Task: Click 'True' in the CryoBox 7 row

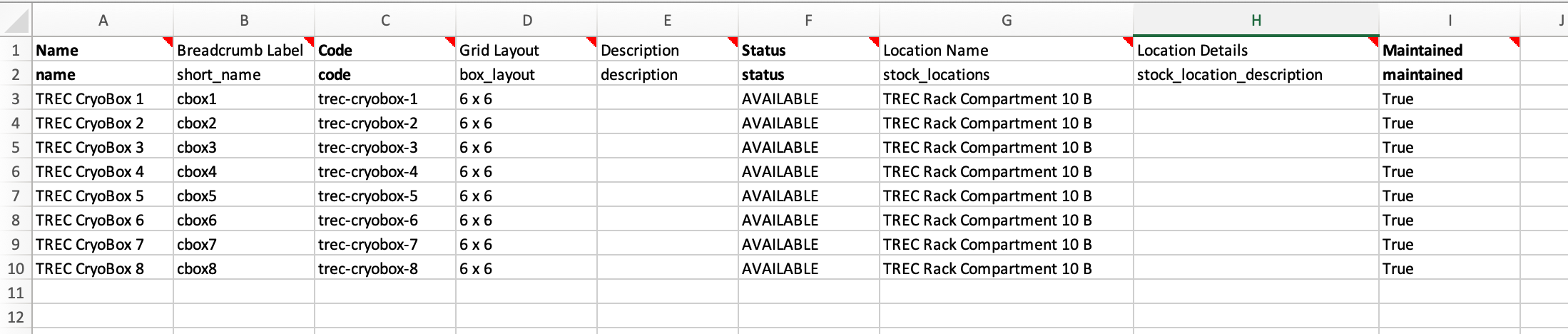Action: [1450, 244]
